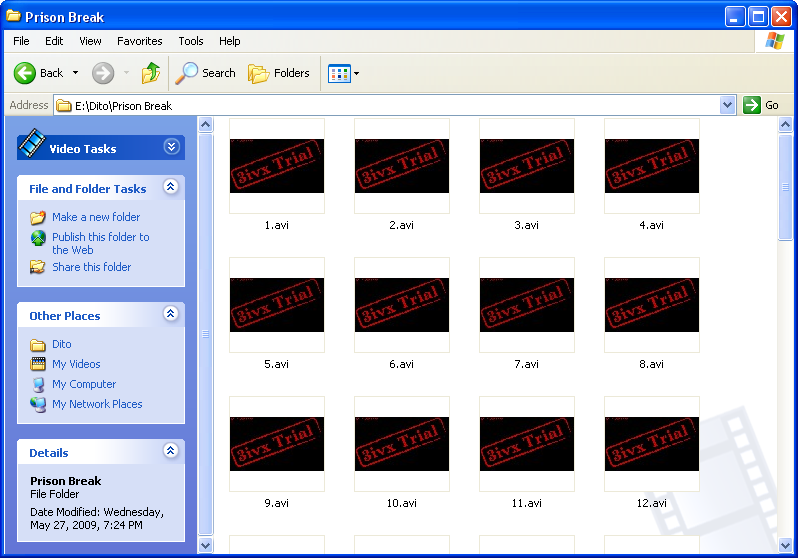The image size is (798, 558).
Task: Select the 2.avi video thumbnail
Action: (402, 166)
